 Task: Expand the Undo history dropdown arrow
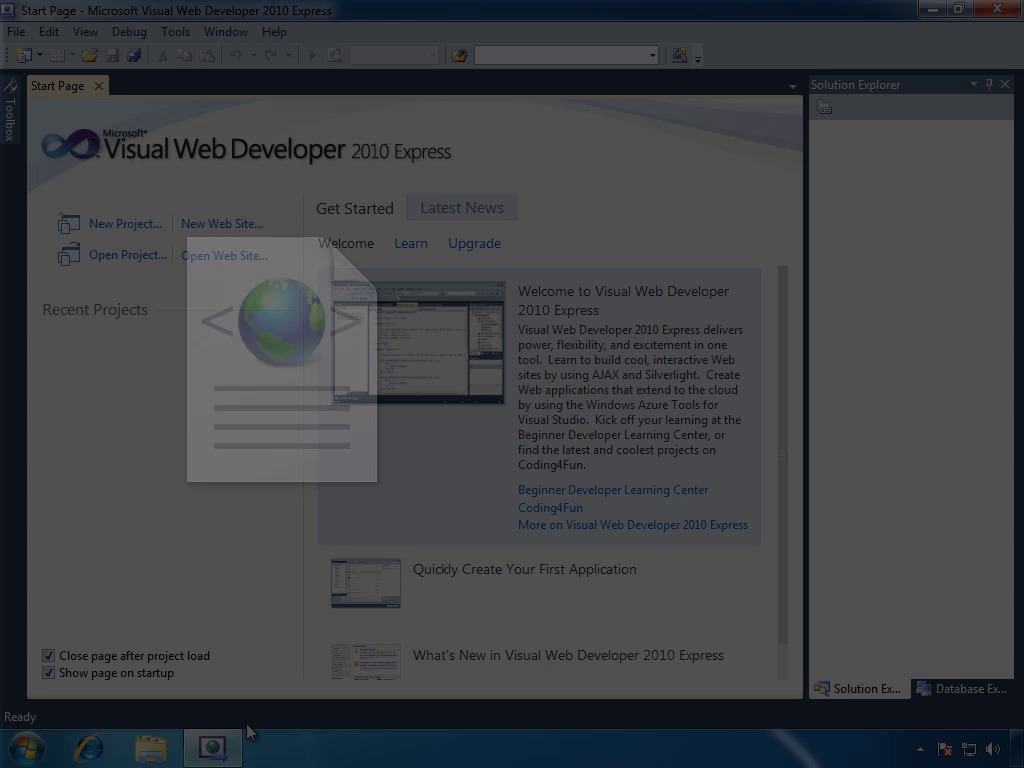(x=253, y=56)
